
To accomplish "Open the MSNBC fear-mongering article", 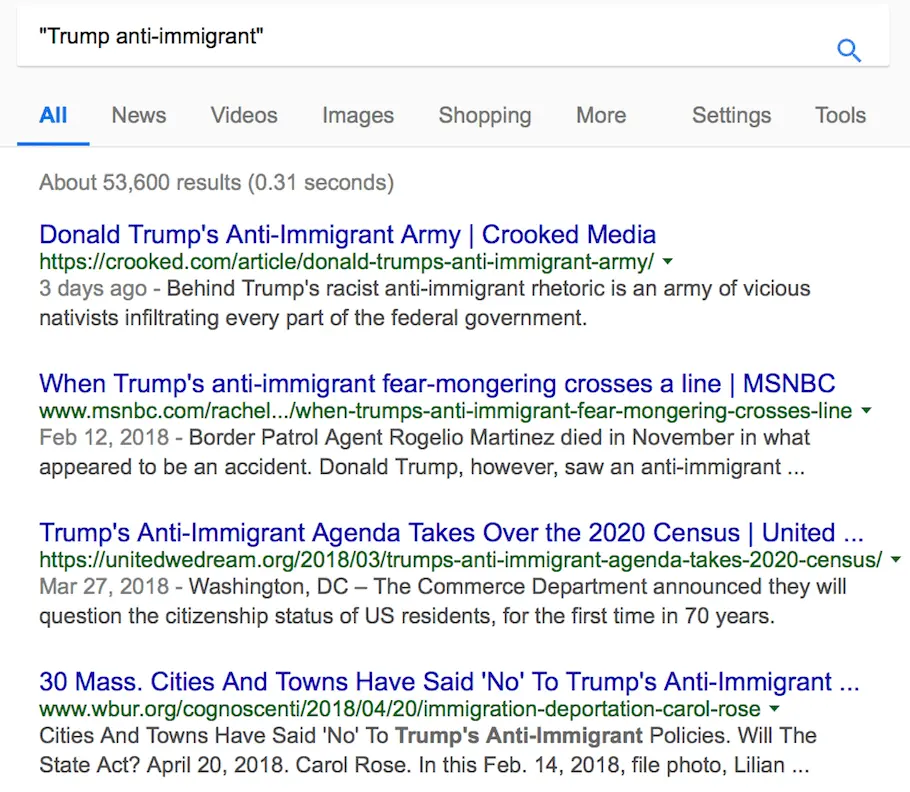I will point(436,383).
